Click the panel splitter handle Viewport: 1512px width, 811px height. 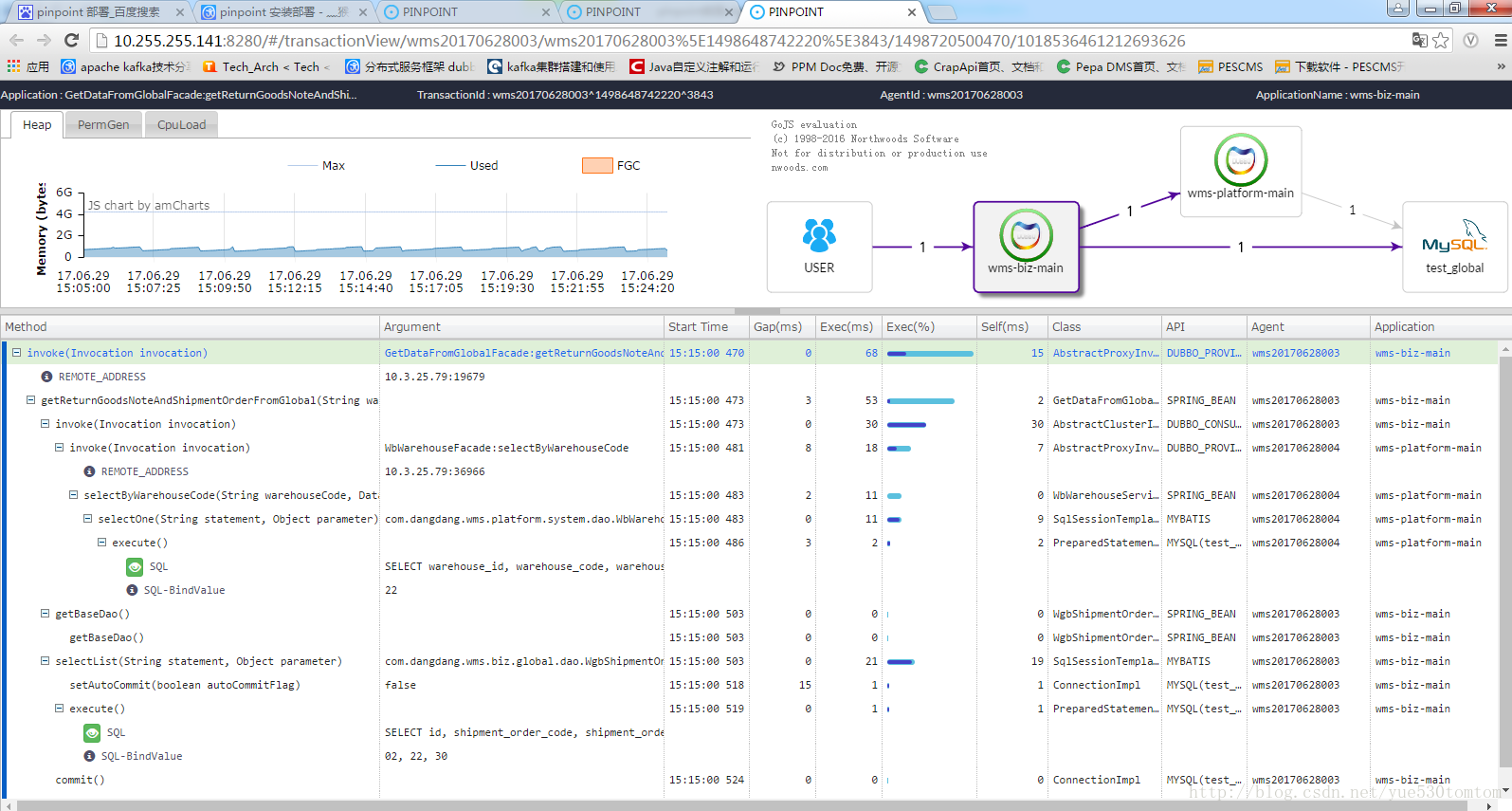tap(756, 310)
